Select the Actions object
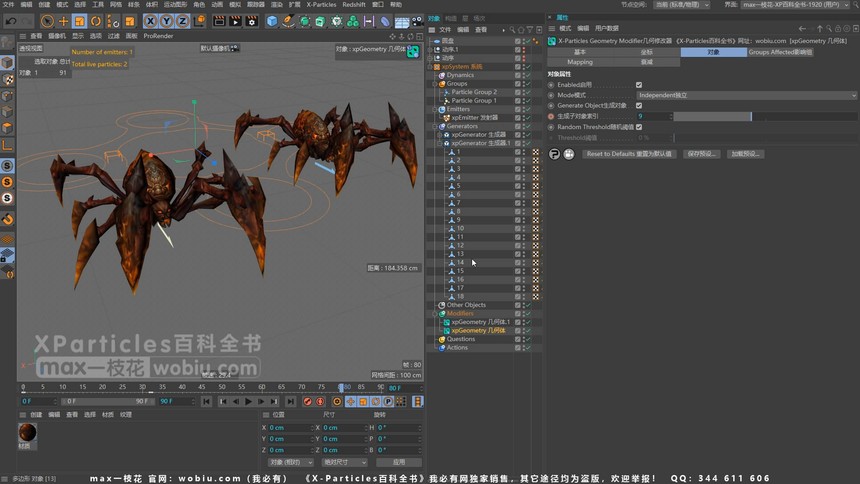The width and height of the screenshot is (860, 484). (x=457, y=347)
